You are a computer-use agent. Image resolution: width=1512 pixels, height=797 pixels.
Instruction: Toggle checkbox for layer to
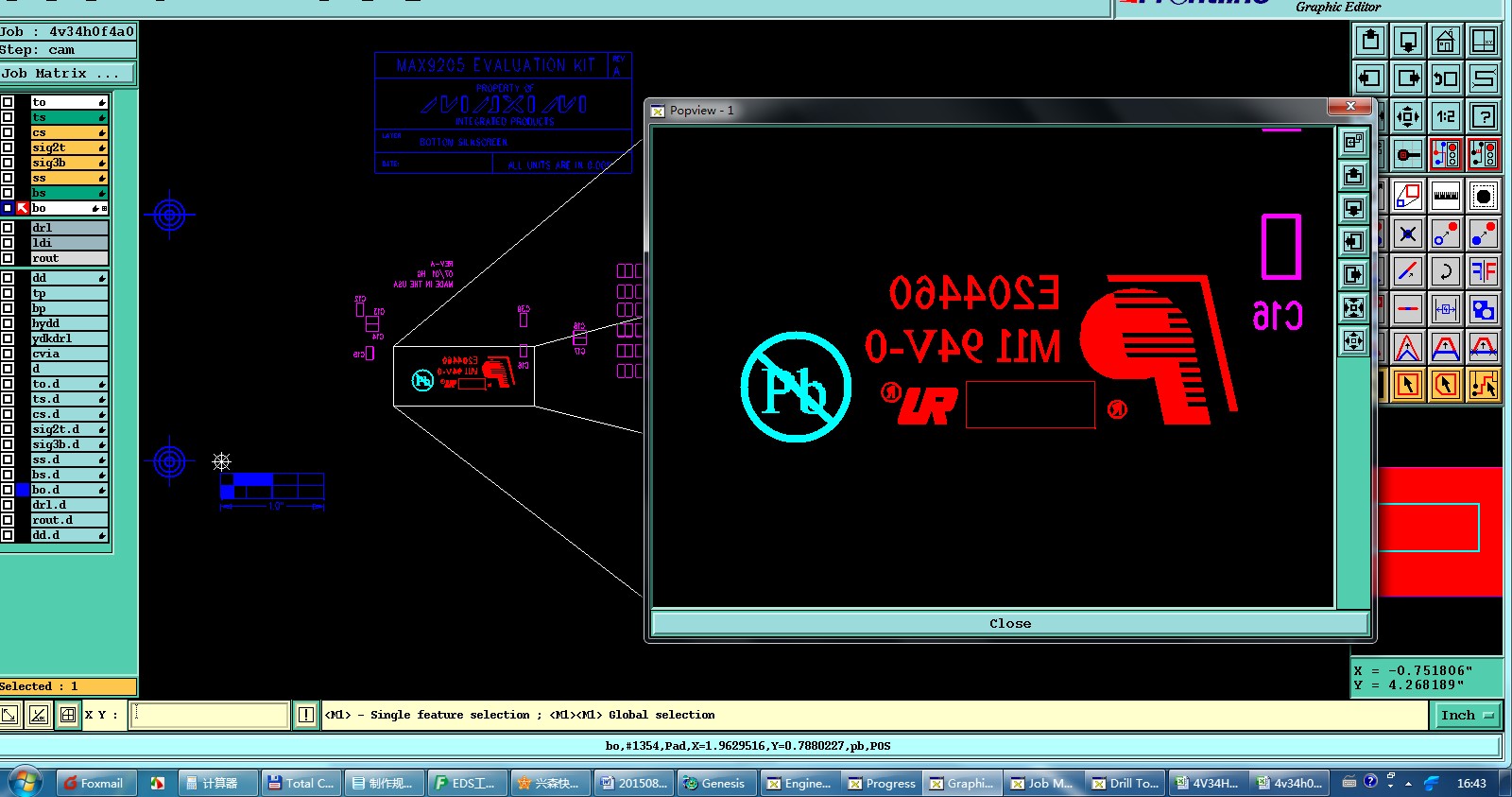(8, 102)
